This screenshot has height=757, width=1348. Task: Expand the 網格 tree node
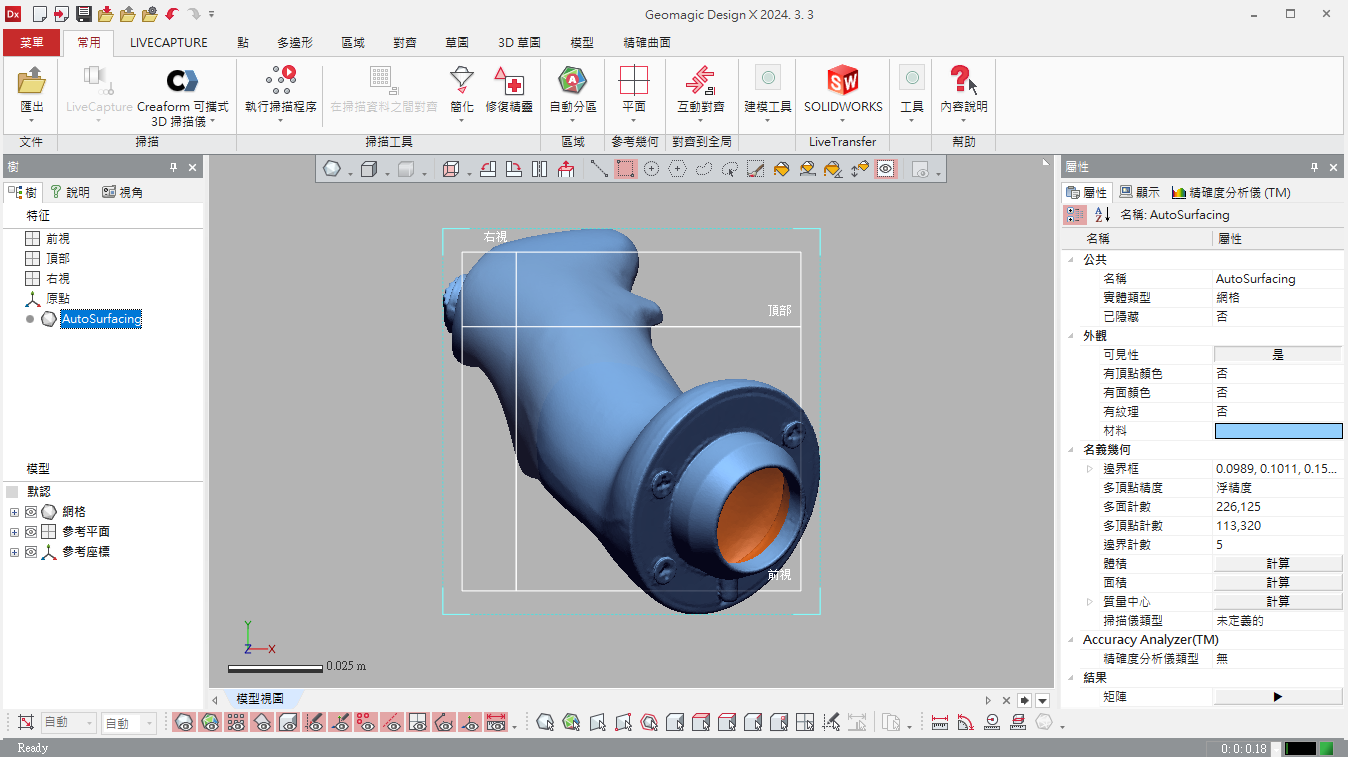[14, 512]
